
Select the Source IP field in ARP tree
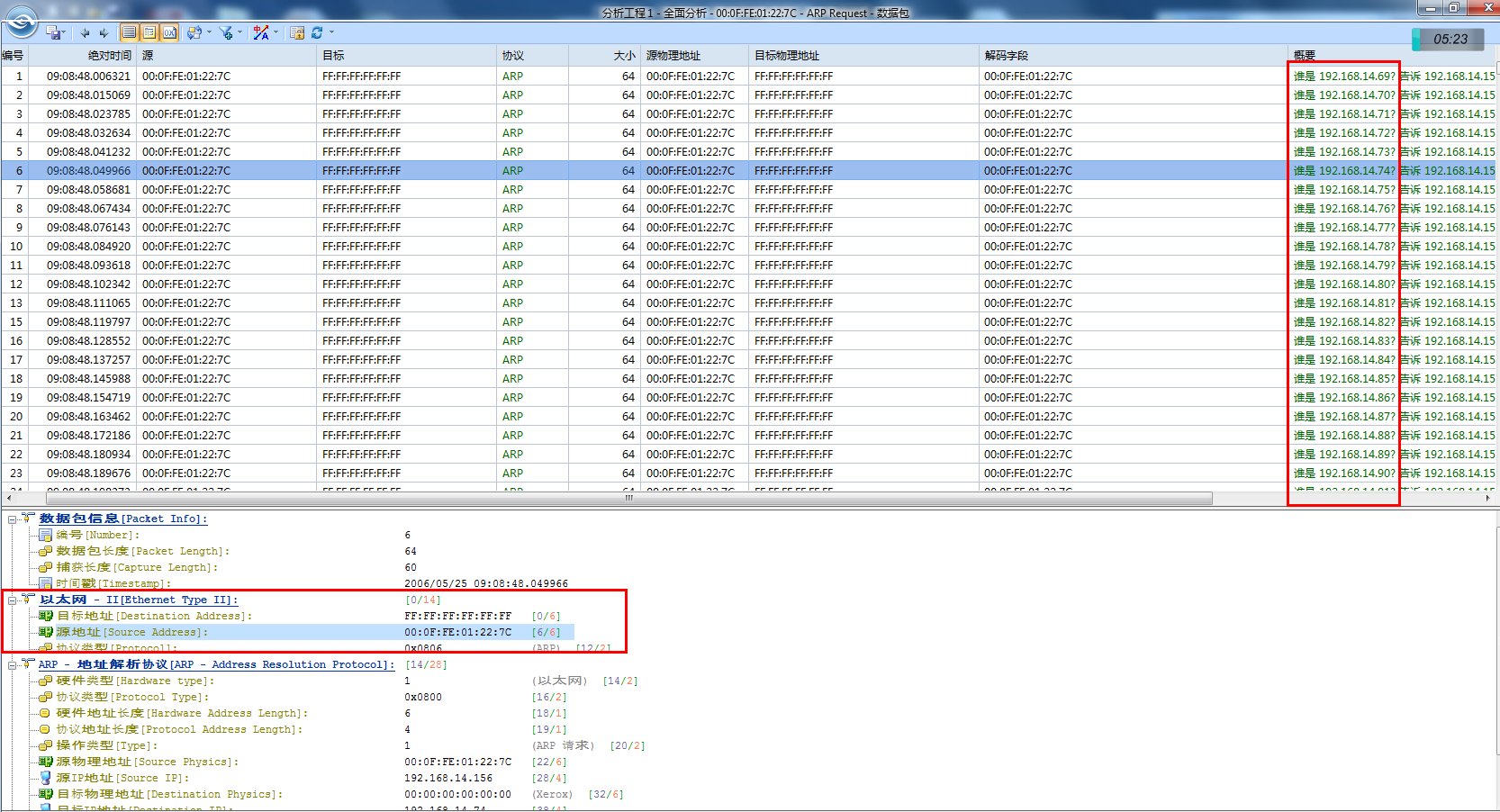tap(122, 779)
